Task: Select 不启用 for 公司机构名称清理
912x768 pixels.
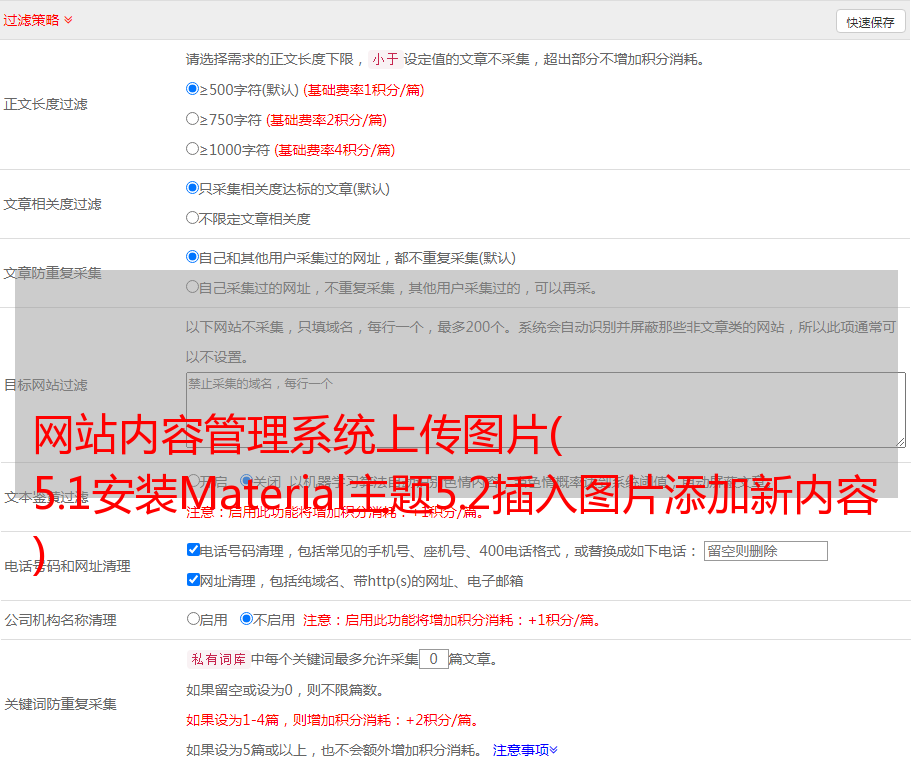Action: (x=247, y=618)
